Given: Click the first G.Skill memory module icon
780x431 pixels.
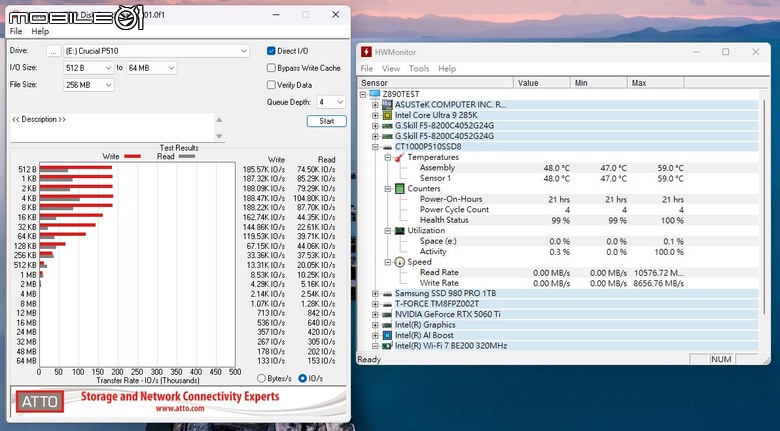Looking at the screenshot, I should [x=387, y=125].
